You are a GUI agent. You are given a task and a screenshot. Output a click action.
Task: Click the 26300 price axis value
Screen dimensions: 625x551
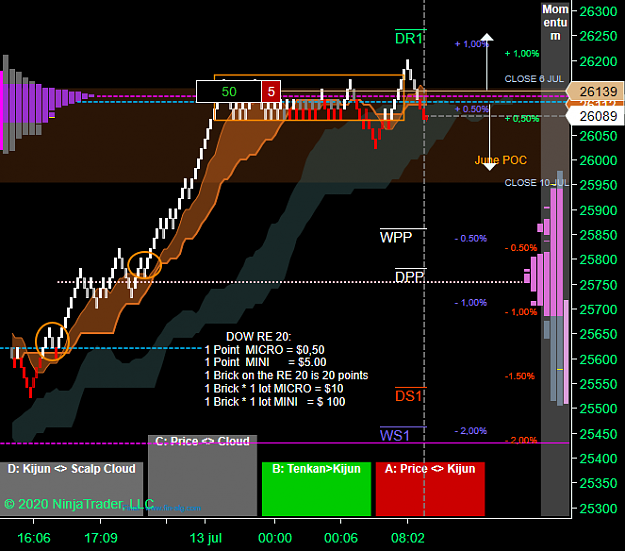pos(598,12)
